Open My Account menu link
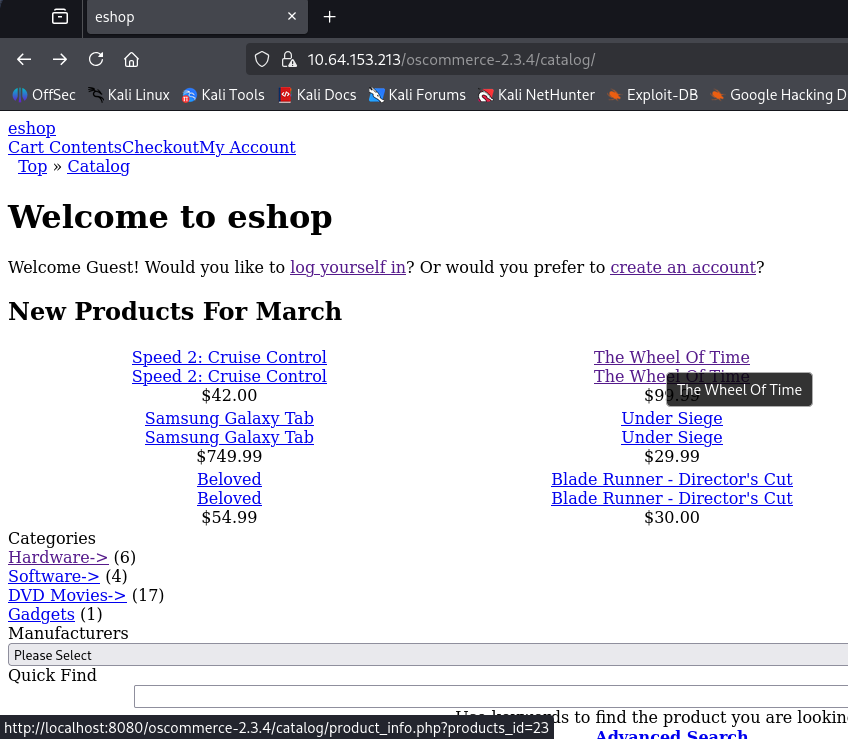The image size is (848, 739). (x=247, y=147)
